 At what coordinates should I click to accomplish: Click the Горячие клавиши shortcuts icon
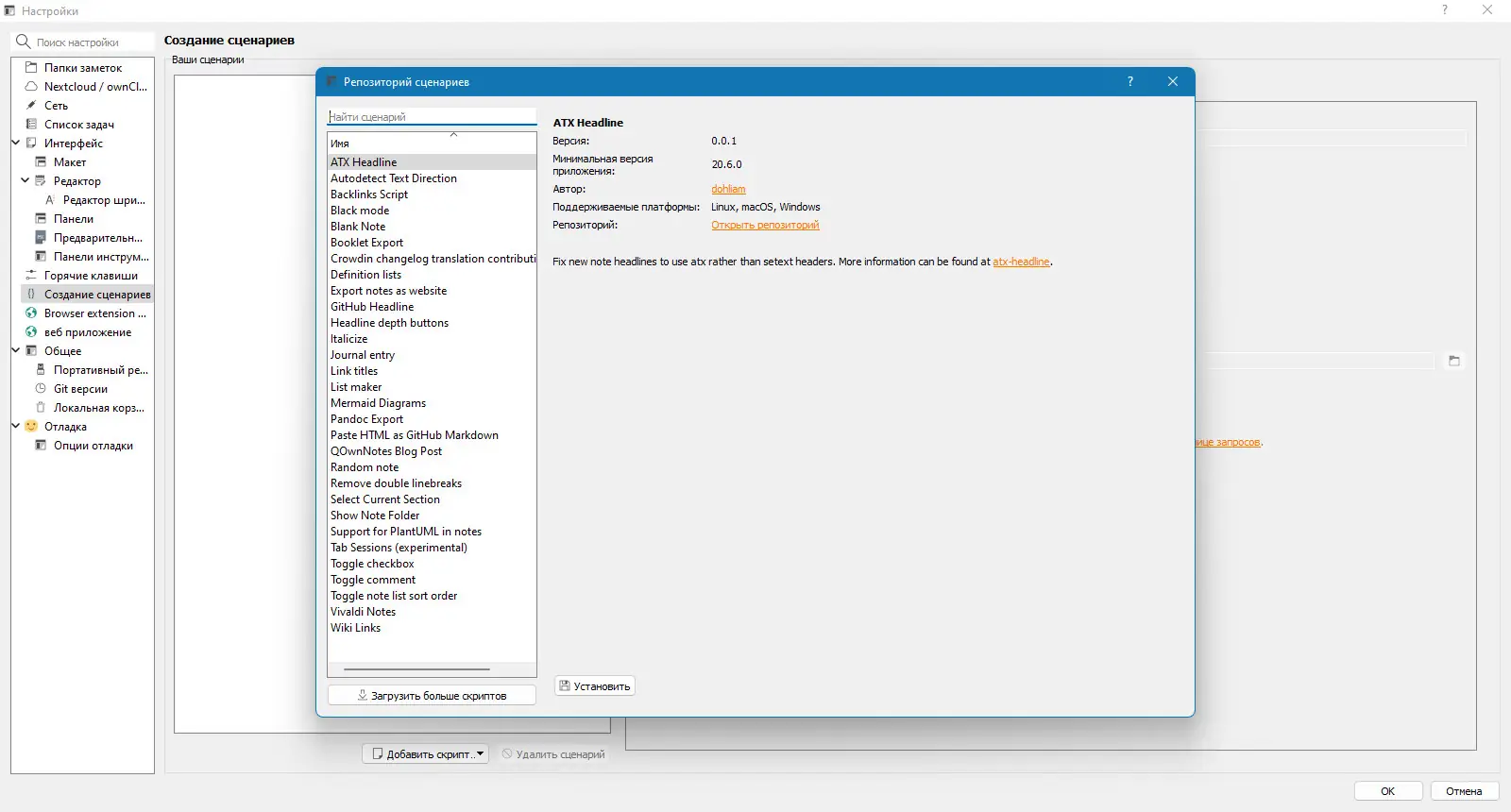31,276
